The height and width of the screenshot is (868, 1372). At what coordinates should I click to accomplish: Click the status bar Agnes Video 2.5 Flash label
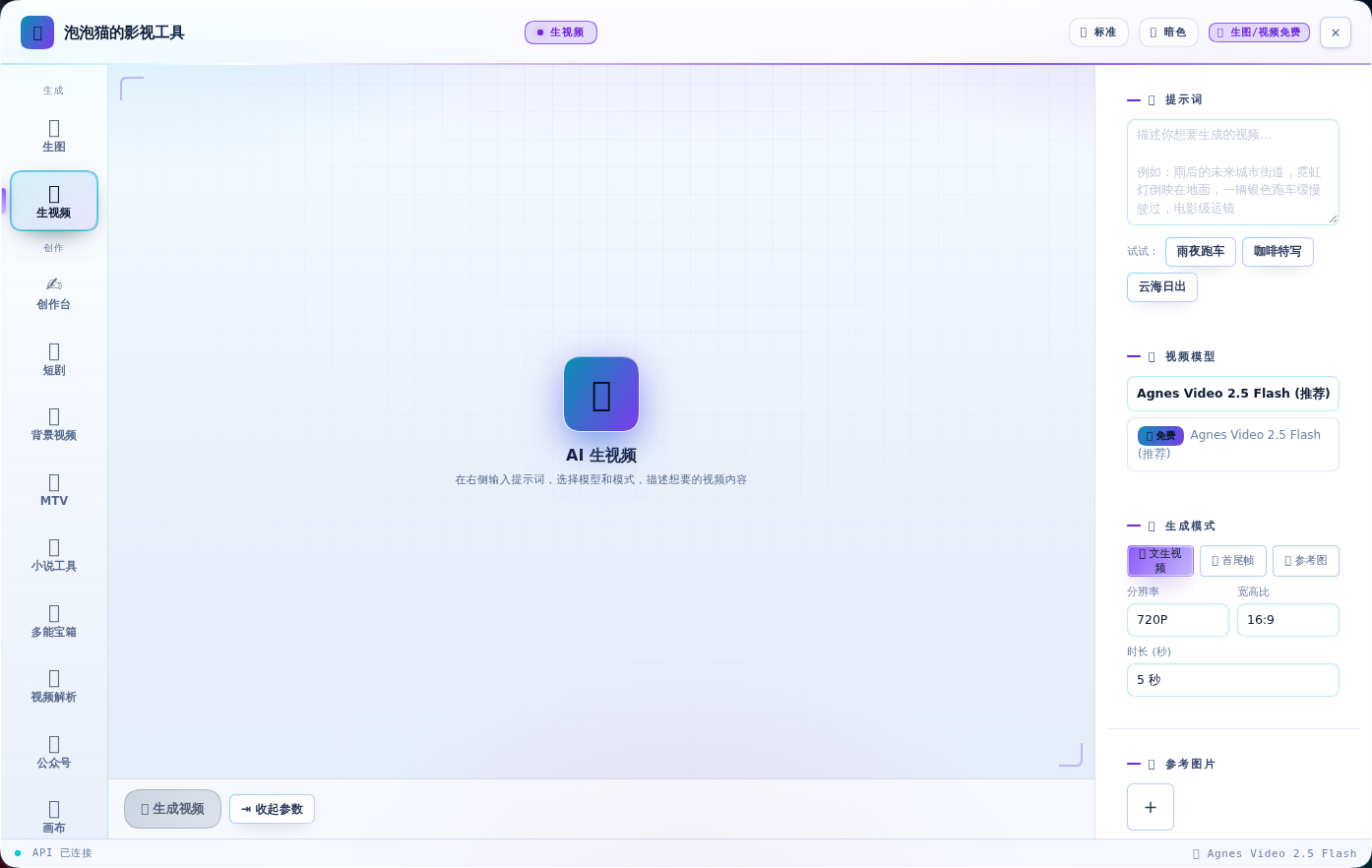click(1275, 853)
